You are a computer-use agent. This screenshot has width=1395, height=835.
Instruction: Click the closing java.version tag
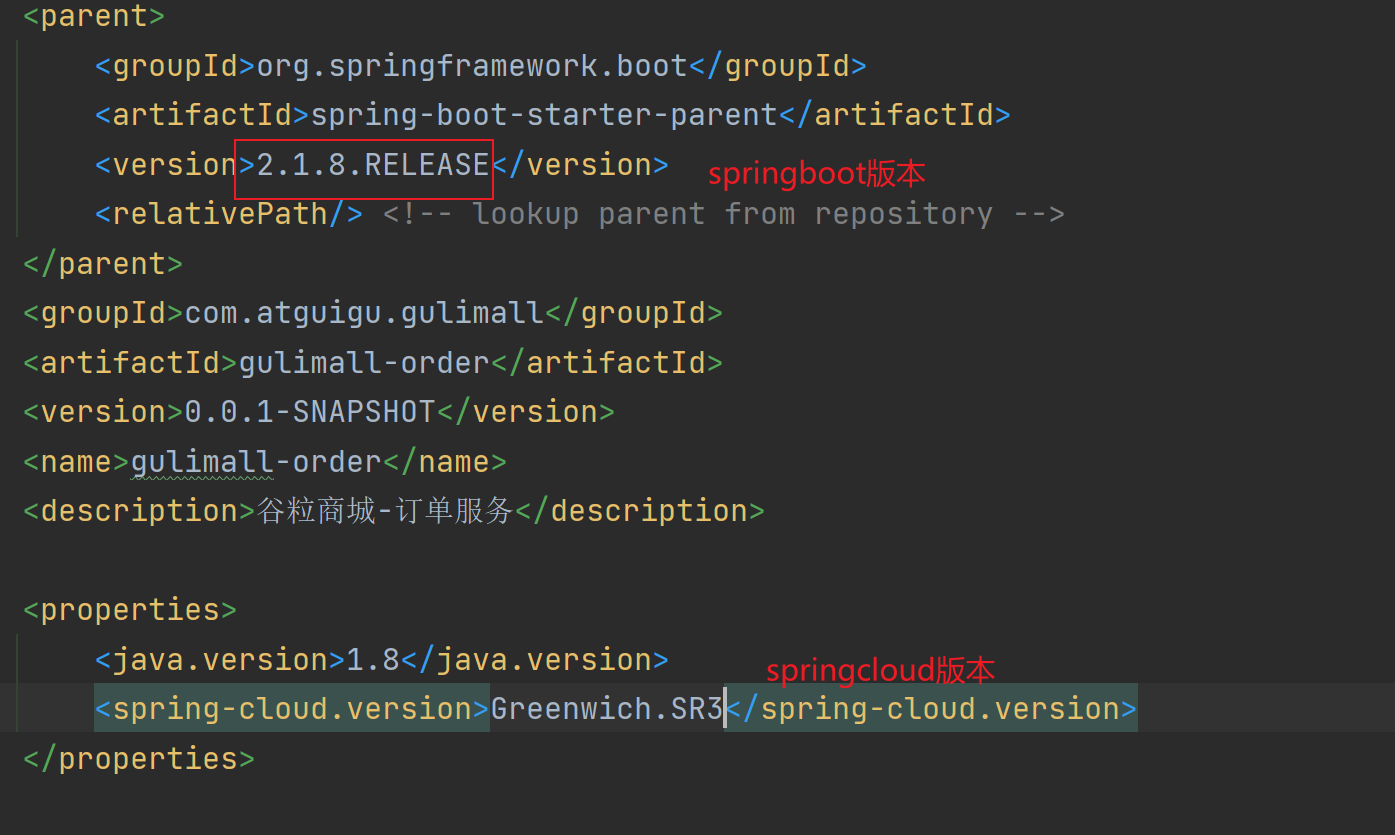[535, 660]
